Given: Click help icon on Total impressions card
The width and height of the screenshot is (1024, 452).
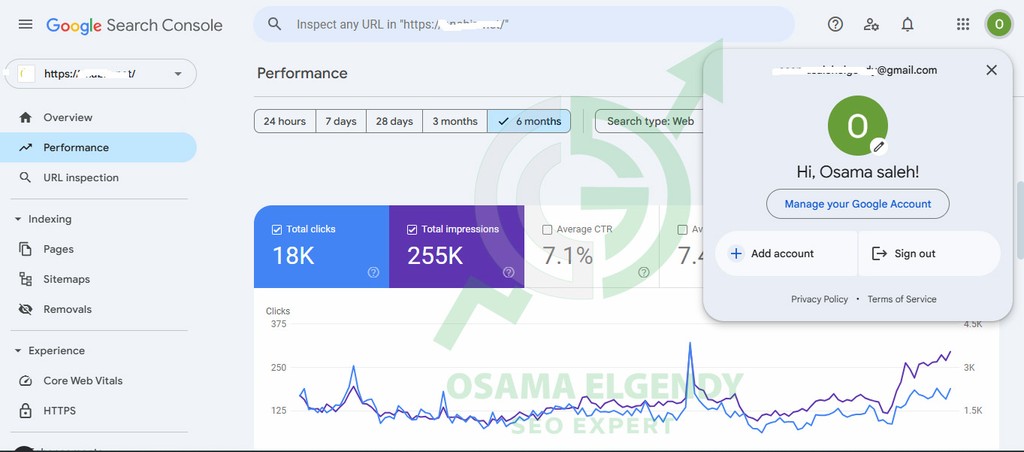Looking at the screenshot, I should 508,272.
